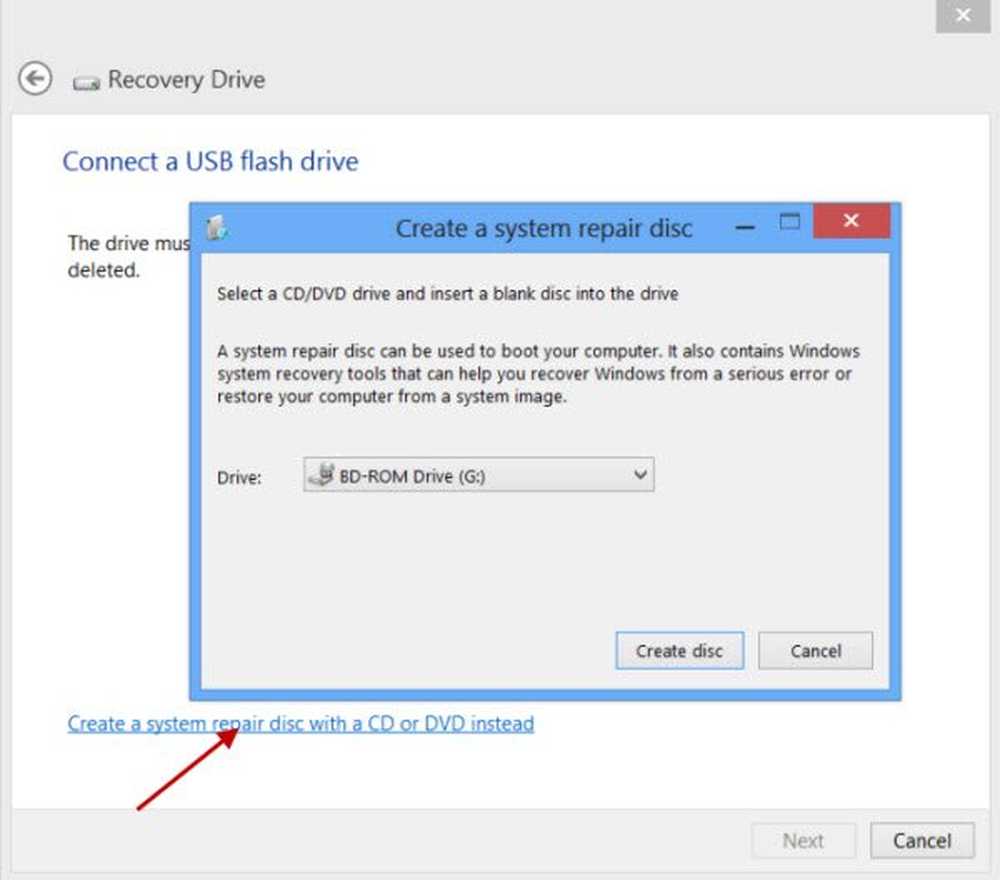Click the Select a CD/DVD drive instruction text

click(x=448, y=294)
